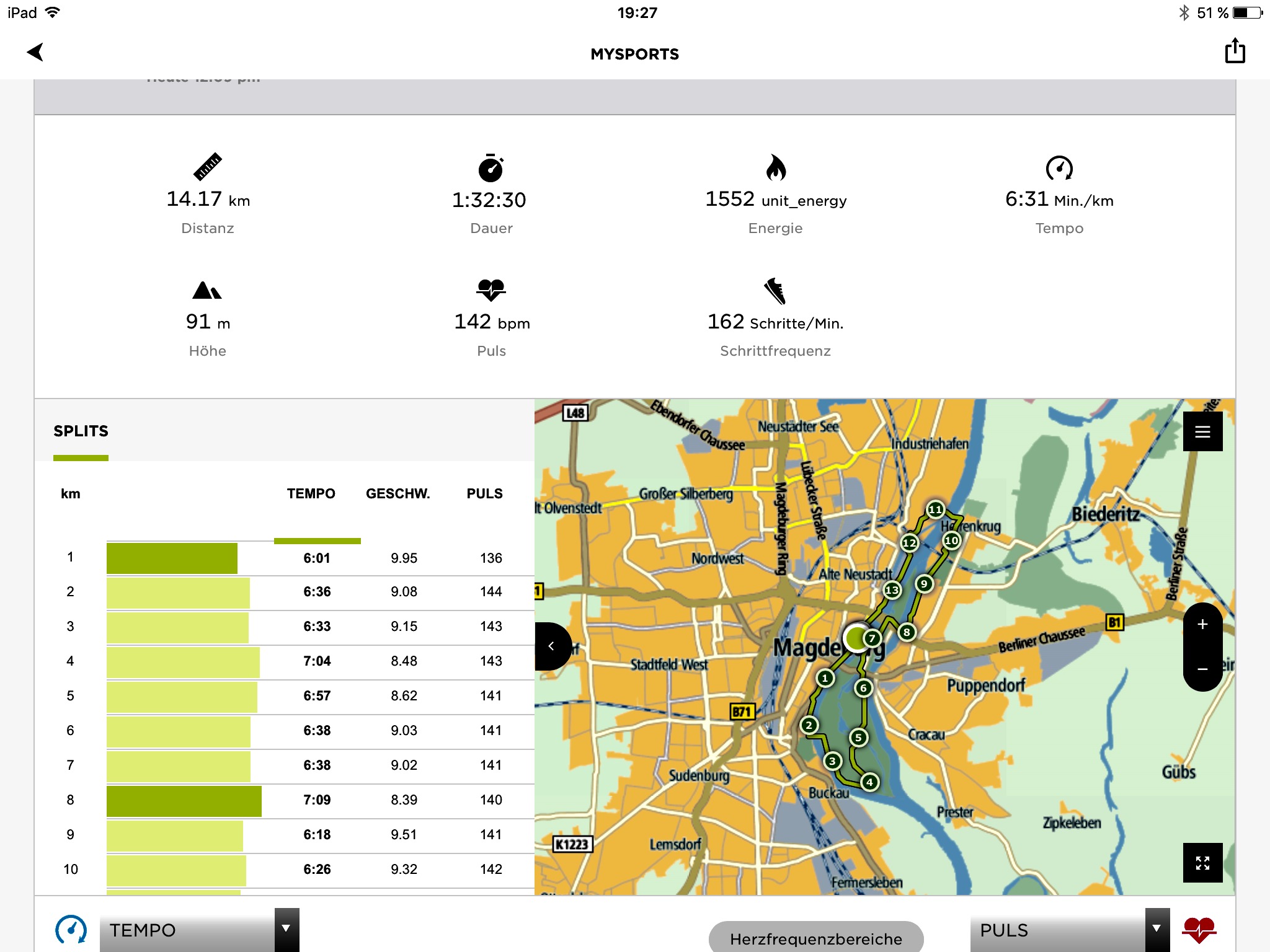1270x952 pixels.
Task: Sort splits by TEMPO column
Action: tap(311, 494)
